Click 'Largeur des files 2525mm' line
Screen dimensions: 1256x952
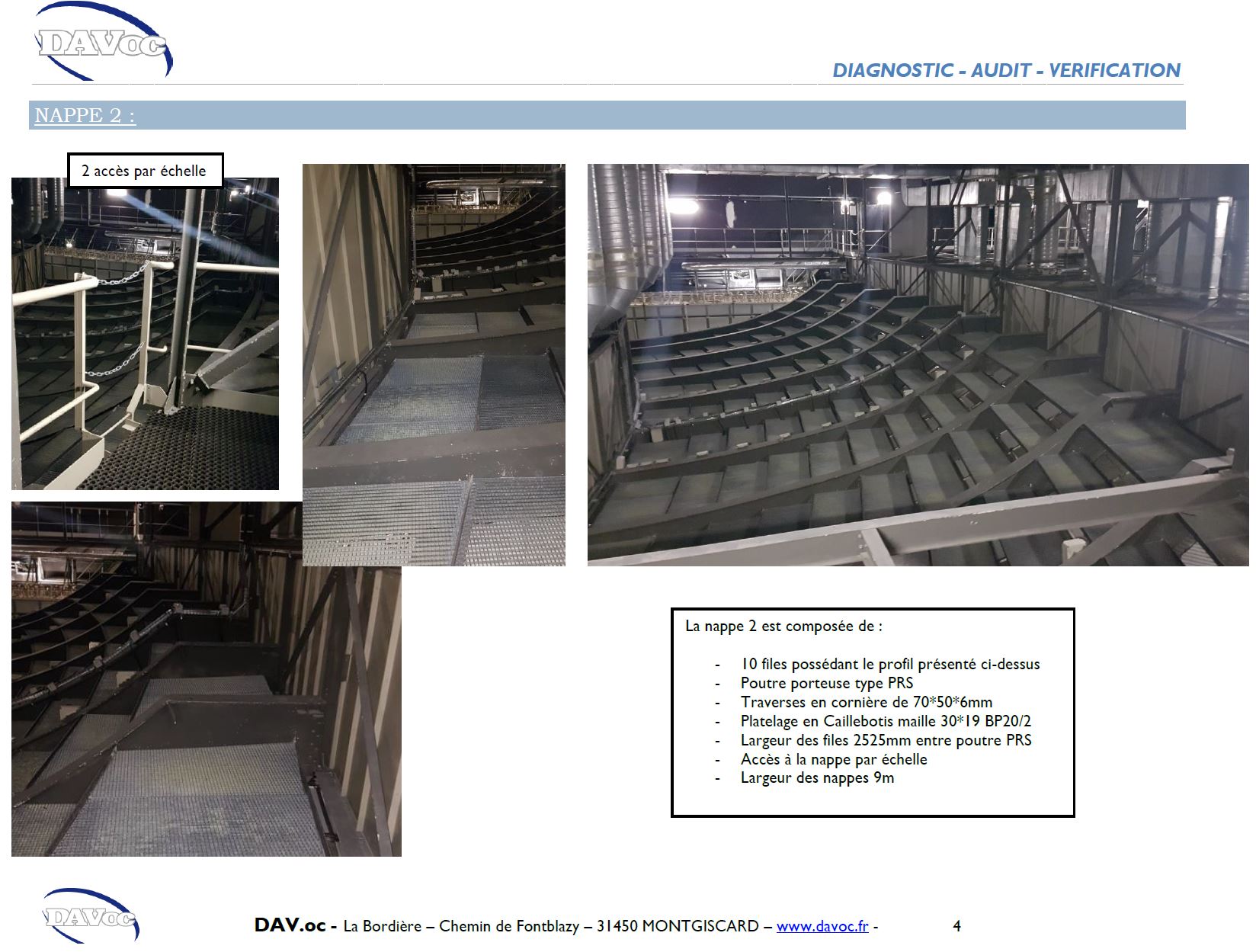pos(886,740)
